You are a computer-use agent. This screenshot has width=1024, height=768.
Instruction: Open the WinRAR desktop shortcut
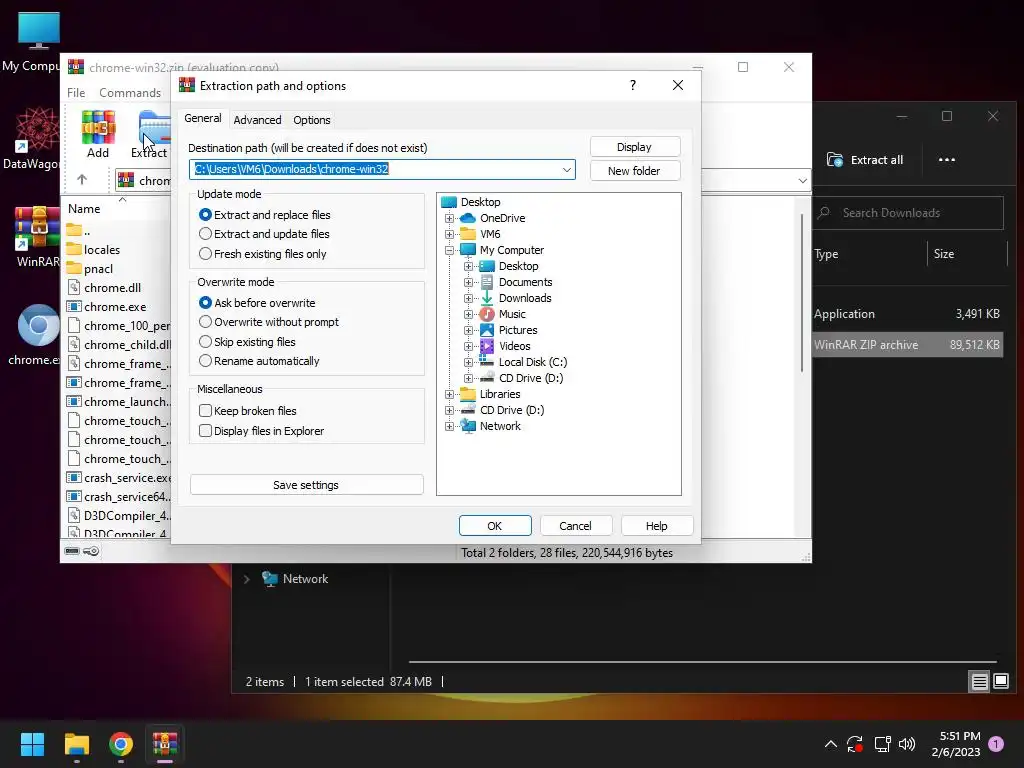(x=37, y=236)
